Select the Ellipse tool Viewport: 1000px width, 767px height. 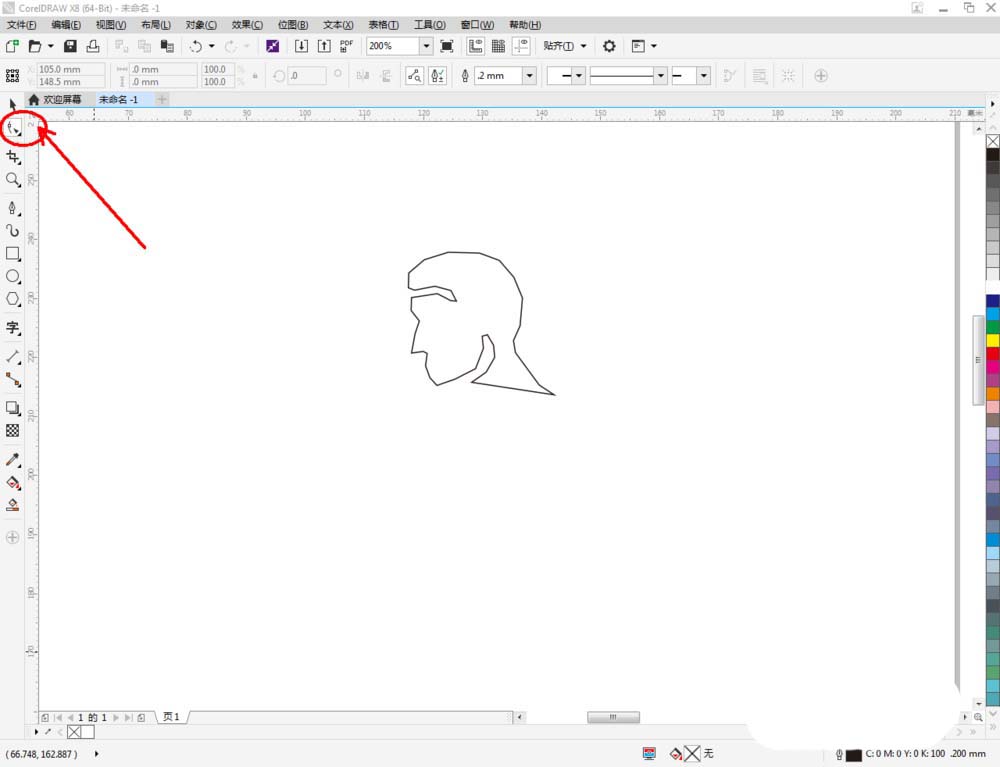pyautogui.click(x=13, y=276)
